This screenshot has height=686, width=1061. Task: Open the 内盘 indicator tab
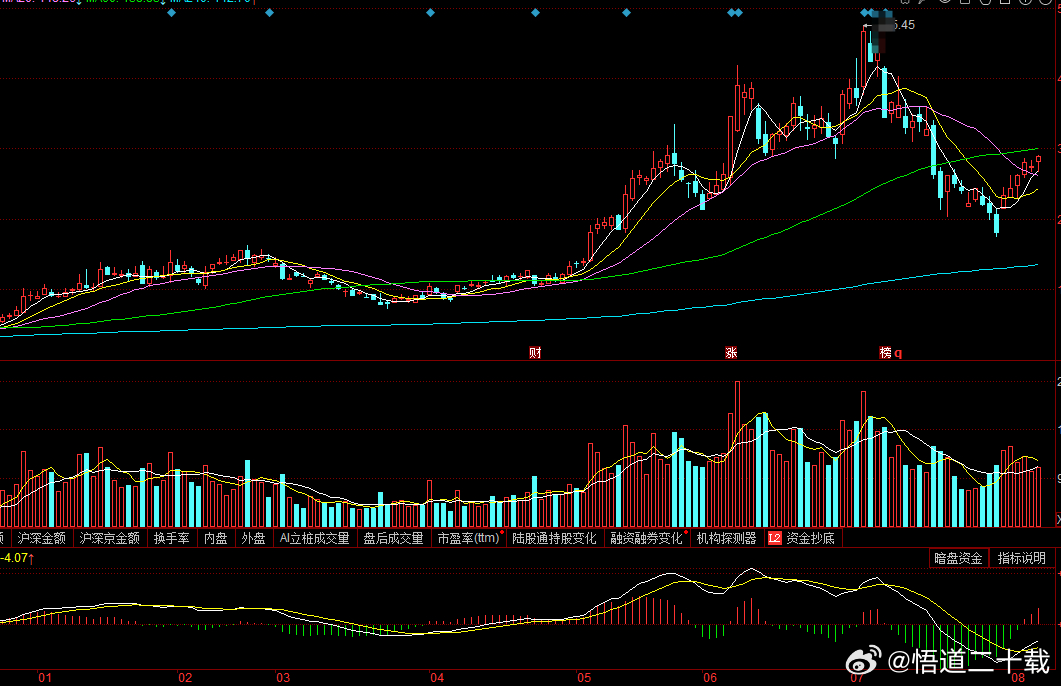pyautogui.click(x=215, y=538)
